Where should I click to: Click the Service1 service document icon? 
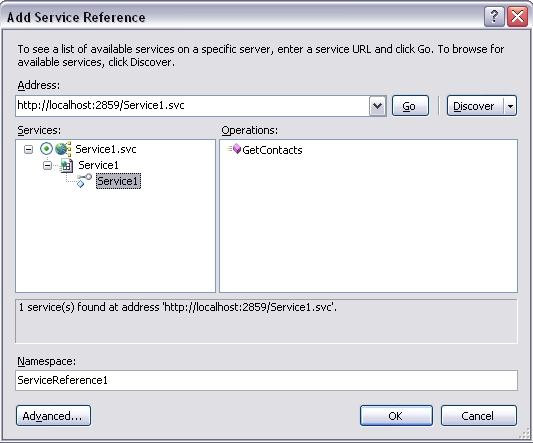pyautogui.click(x=67, y=166)
